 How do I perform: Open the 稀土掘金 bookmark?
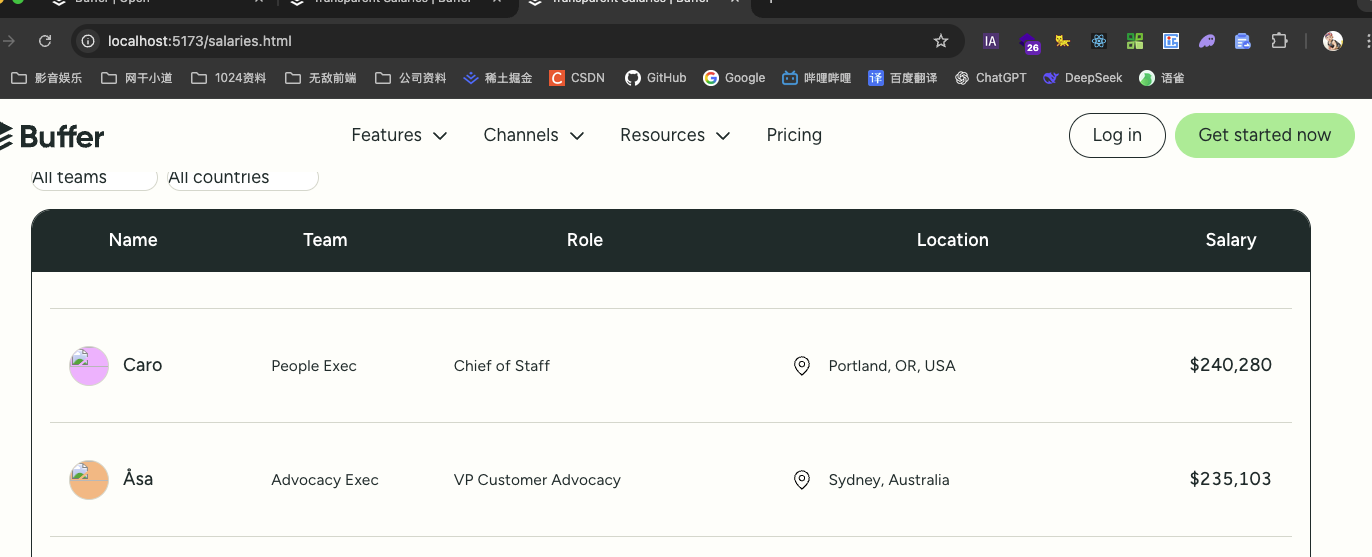pyautogui.click(x=498, y=78)
